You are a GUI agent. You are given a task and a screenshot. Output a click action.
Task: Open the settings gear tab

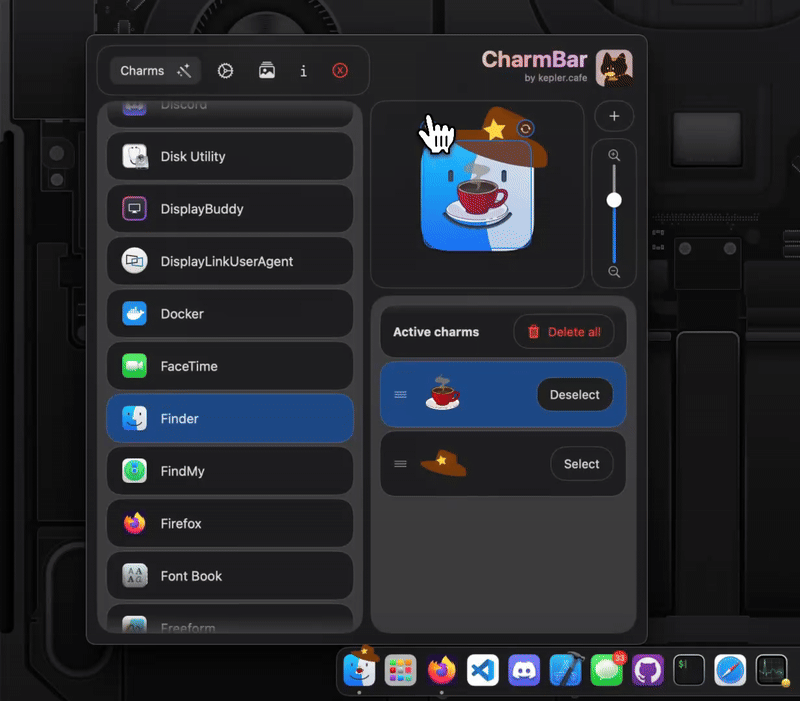click(226, 70)
